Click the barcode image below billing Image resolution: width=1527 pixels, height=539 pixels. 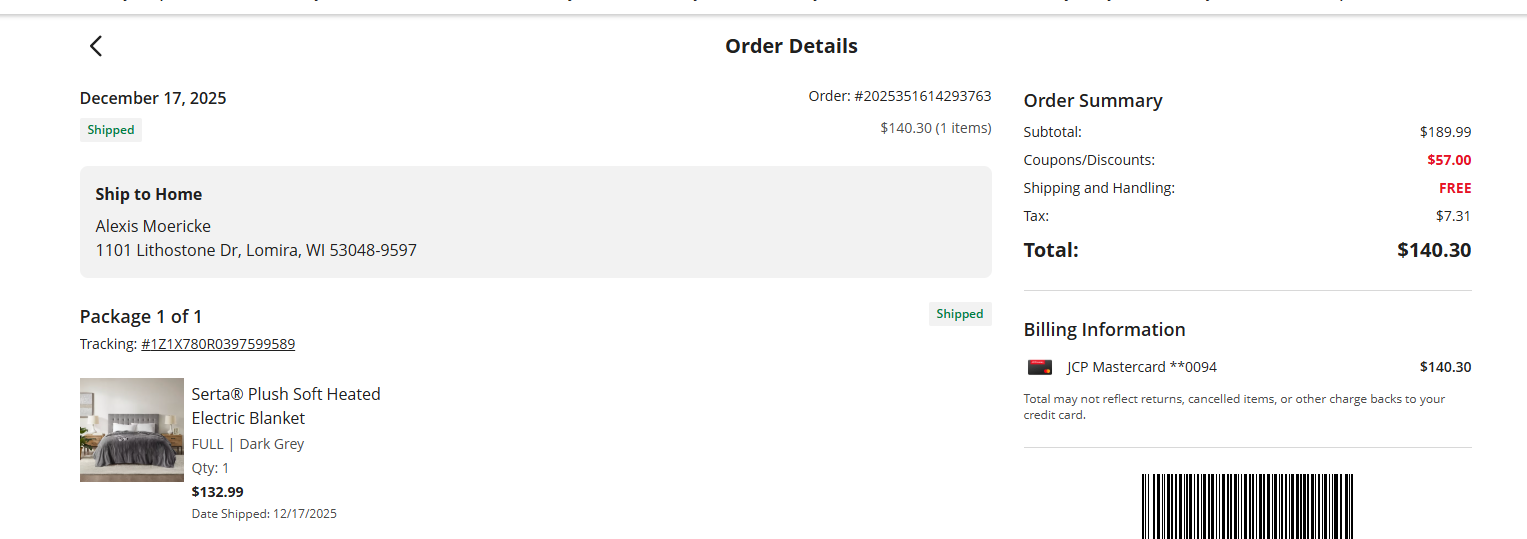coord(1248,506)
